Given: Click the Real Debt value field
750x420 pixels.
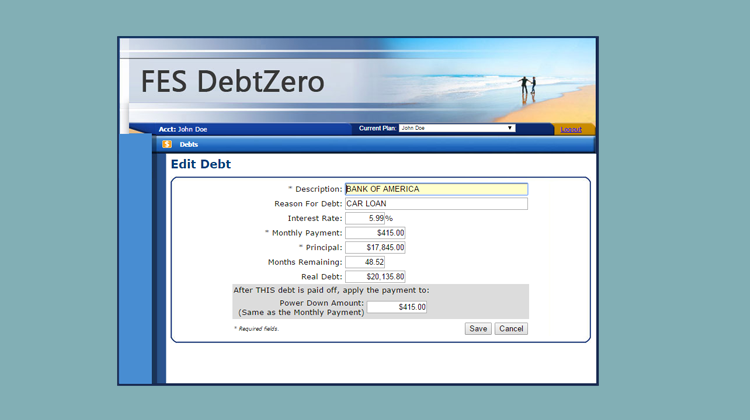Looking at the screenshot, I should pyautogui.click(x=375, y=277).
